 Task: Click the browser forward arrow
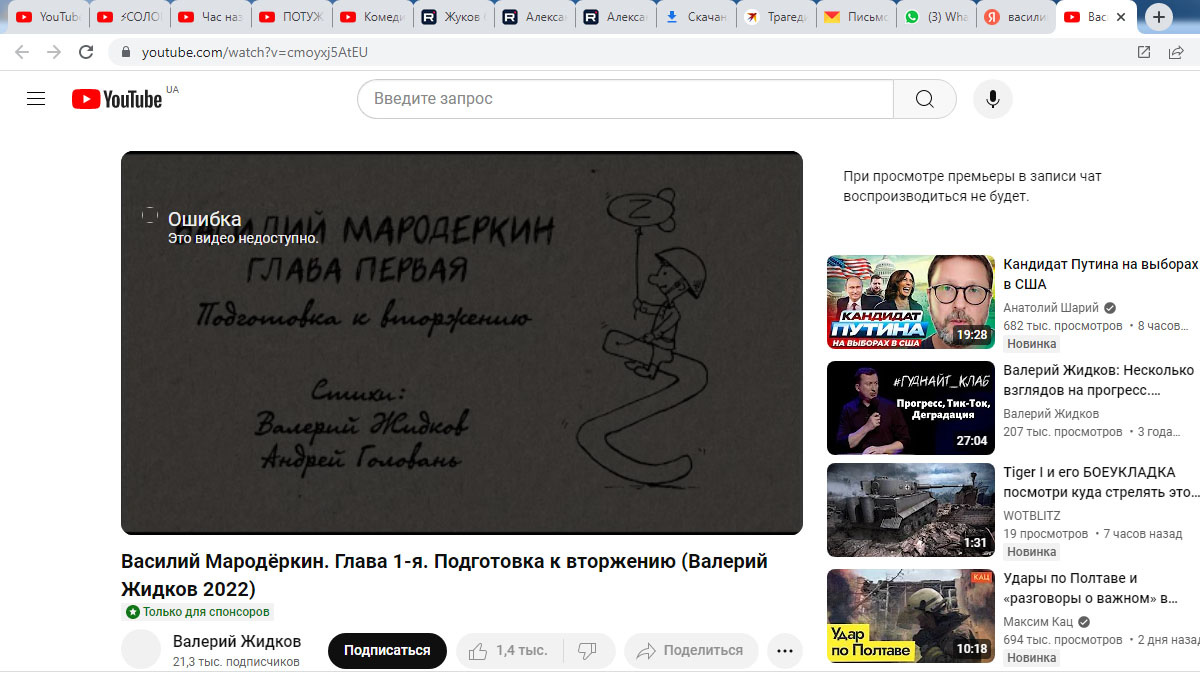tap(54, 52)
